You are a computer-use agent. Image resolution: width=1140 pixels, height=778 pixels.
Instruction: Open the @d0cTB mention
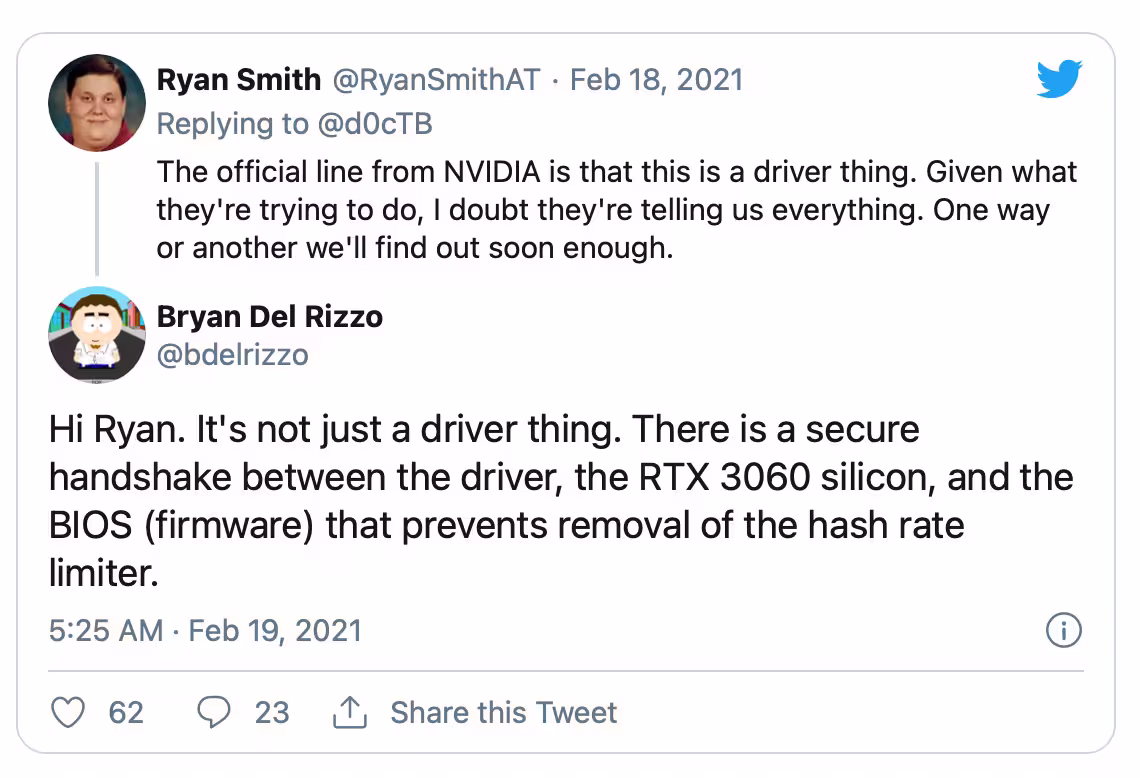pyautogui.click(x=374, y=124)
